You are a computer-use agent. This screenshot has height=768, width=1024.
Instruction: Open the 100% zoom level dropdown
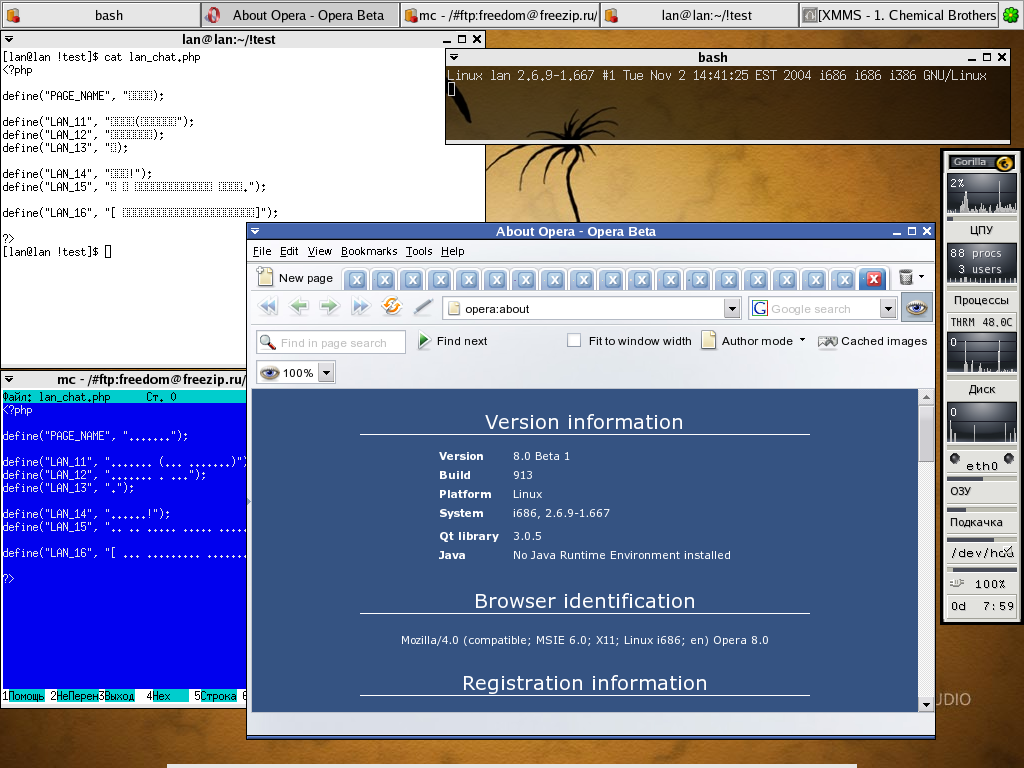pos(327,373)
